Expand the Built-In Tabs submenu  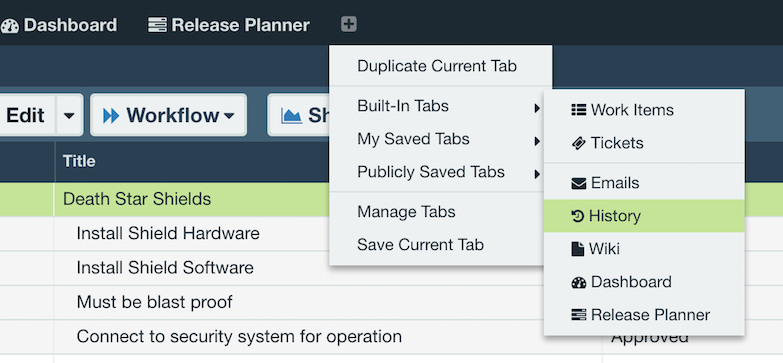coord(449,106)
